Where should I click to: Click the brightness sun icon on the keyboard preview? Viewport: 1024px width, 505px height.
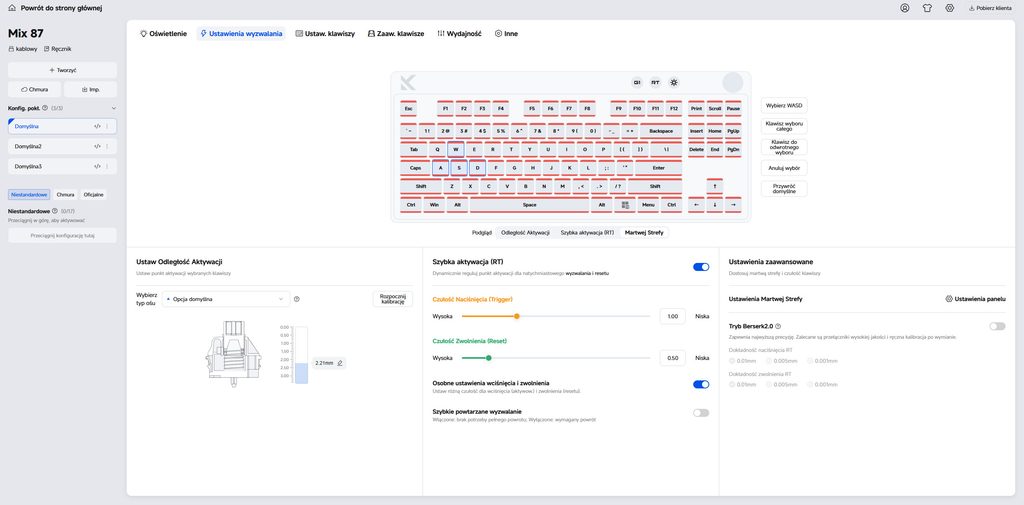point(674,82)
